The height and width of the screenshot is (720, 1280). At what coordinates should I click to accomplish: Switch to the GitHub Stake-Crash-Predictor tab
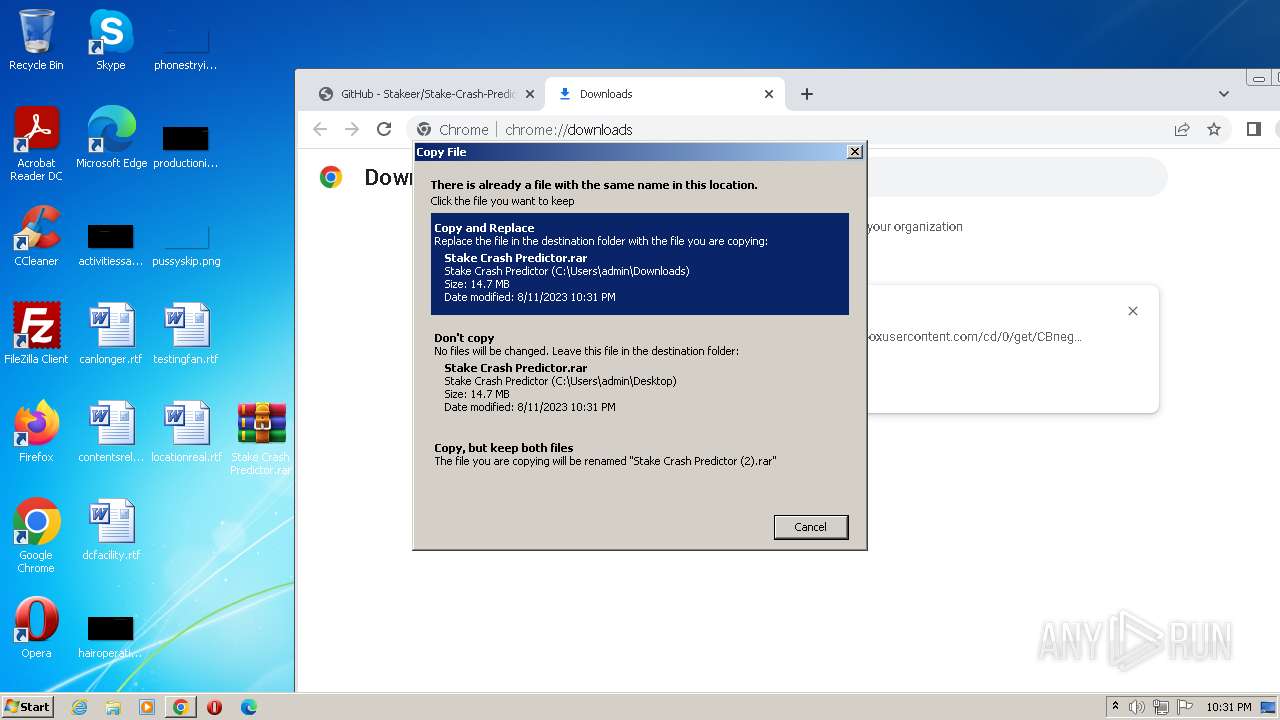[427, 94]
